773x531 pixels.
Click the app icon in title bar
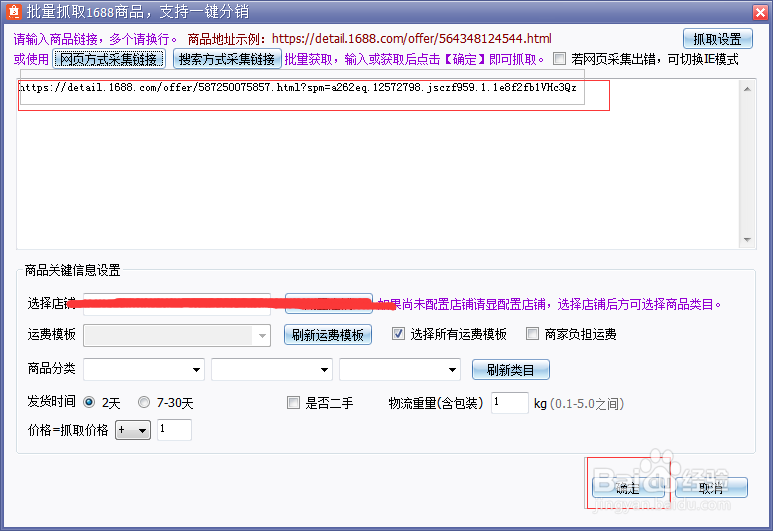13,11
